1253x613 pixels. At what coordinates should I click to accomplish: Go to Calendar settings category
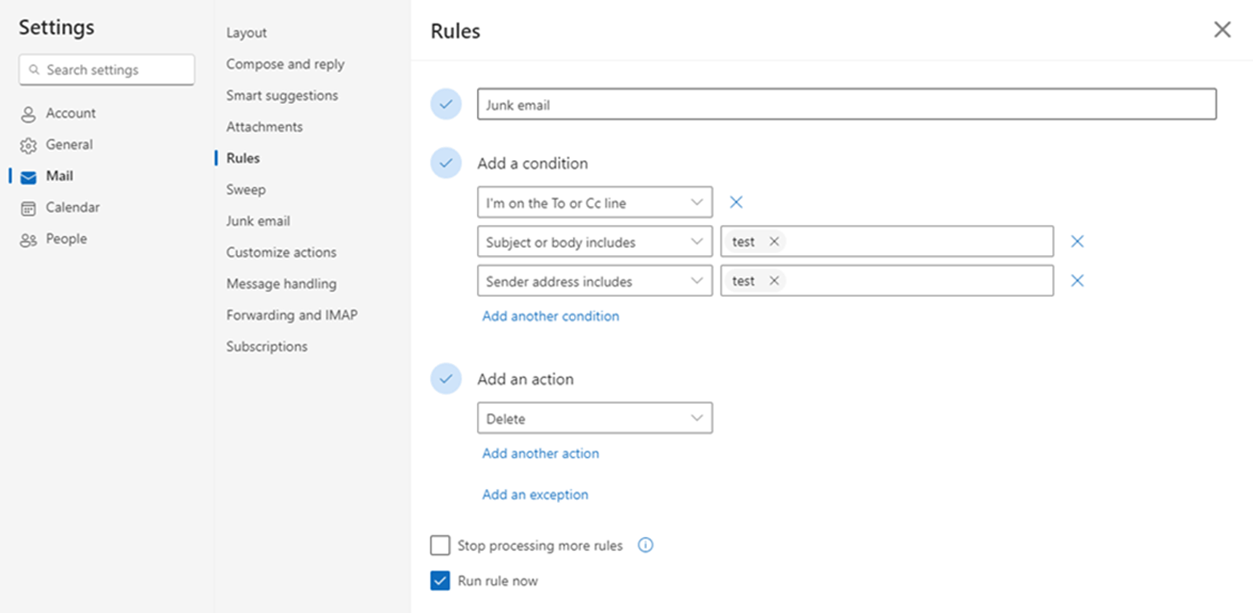pyautogui.click(x=73, y=208)
